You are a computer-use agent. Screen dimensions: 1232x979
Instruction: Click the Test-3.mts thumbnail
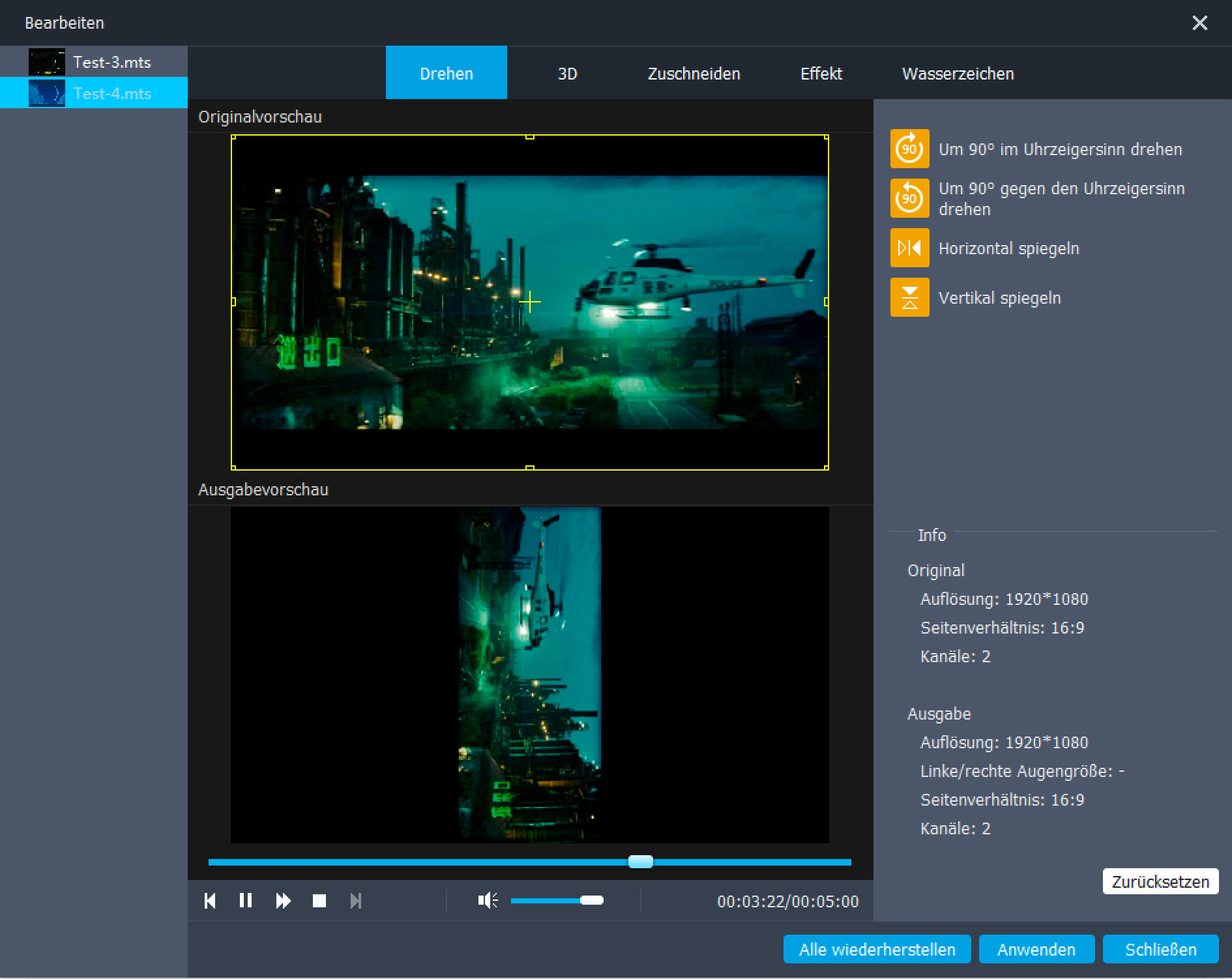[x=47, y=62]
